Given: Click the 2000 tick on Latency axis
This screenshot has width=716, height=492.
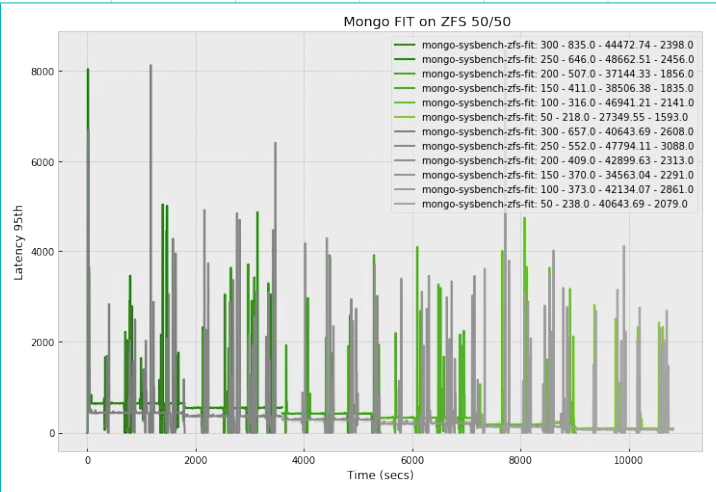Looking at the screenshot, I should [x=42, y=342].
